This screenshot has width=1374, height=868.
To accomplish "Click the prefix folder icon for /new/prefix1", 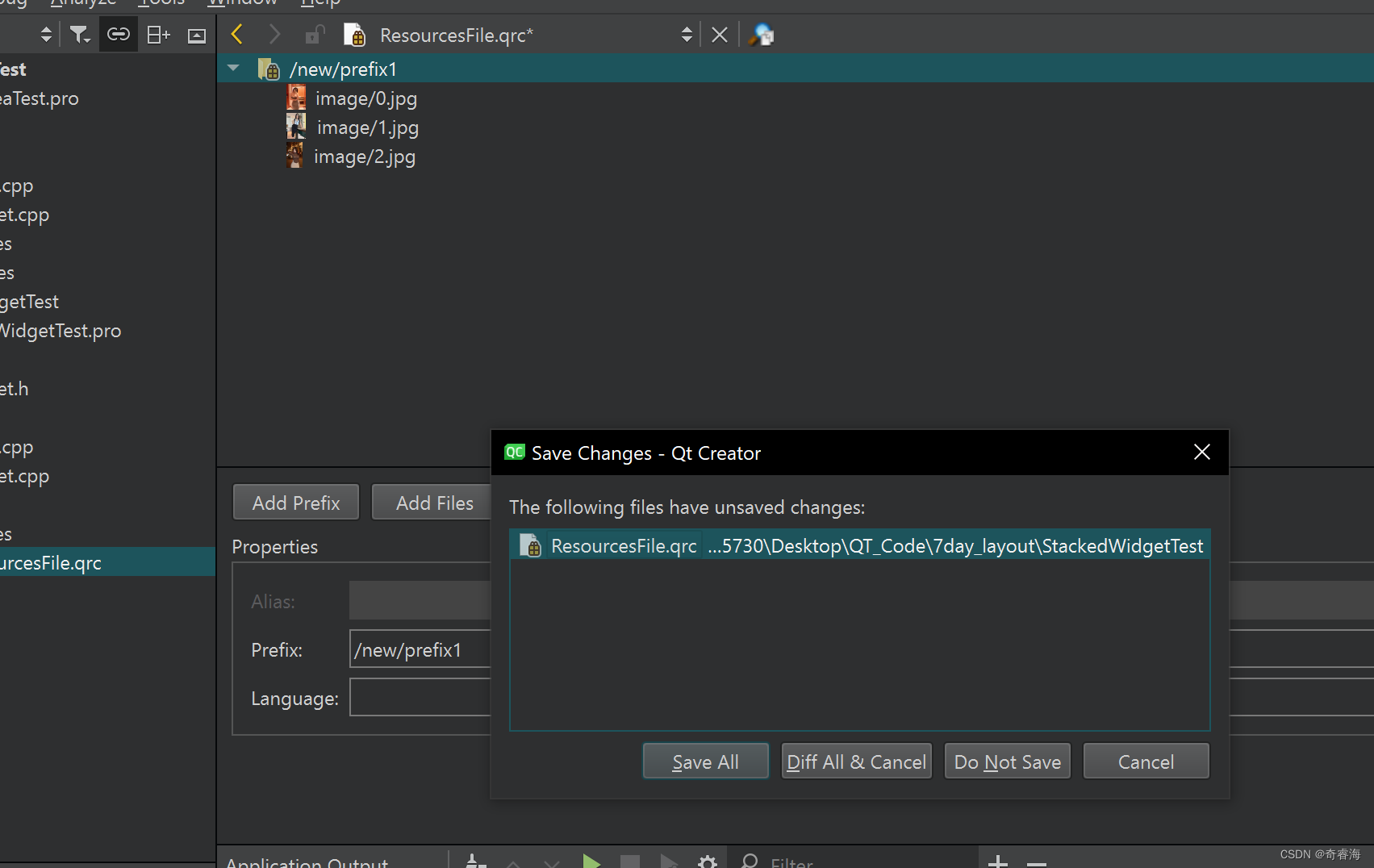I will [269, 69].
